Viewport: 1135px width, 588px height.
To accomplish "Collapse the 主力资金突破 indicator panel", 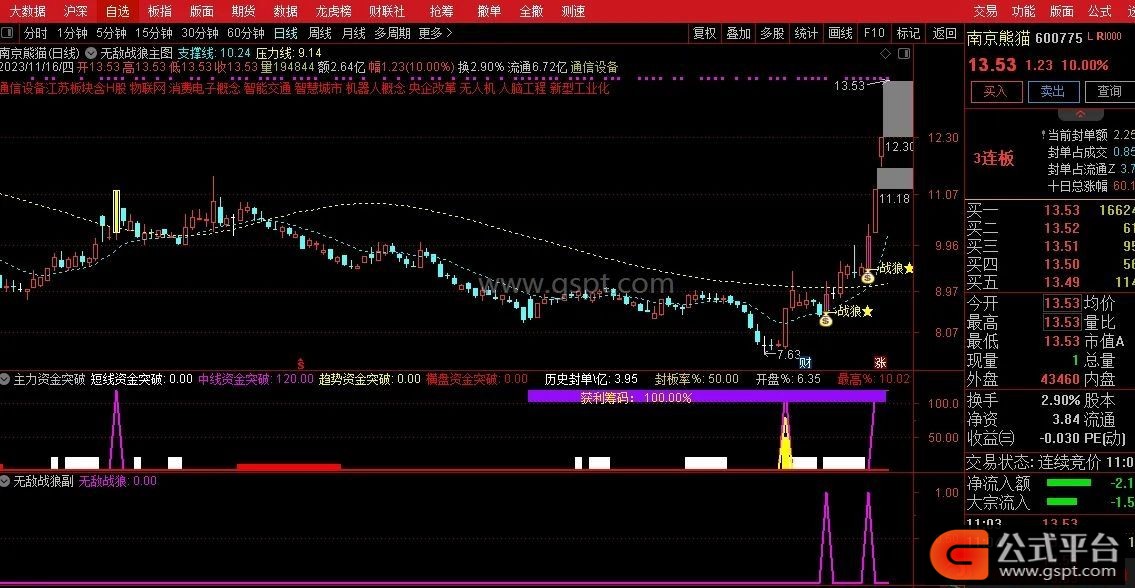I will [6, 378].
